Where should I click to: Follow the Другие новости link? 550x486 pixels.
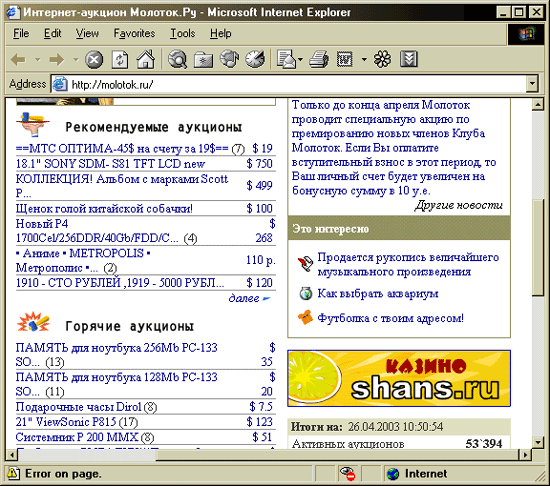(459, 205)
